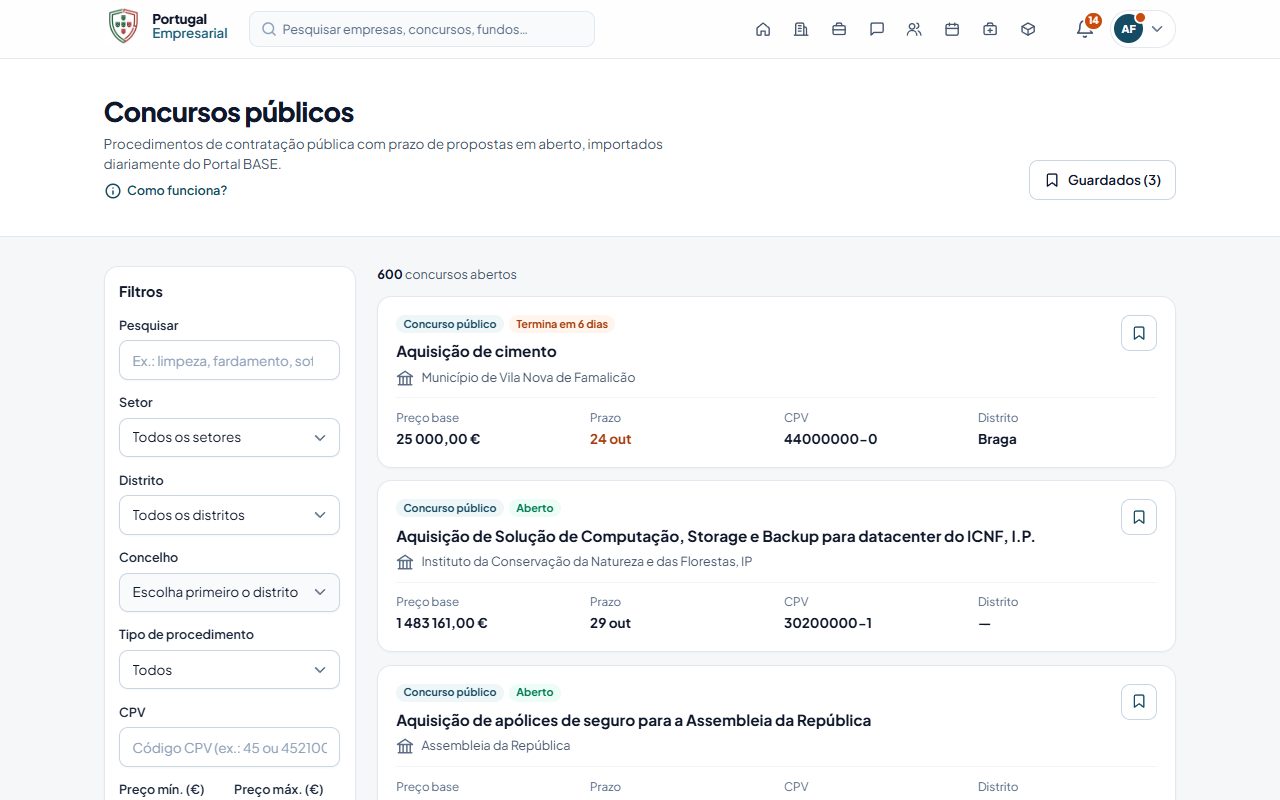Click Instituto da Conservação da Natureza entity
Screen dimensions: 1280x800
(587, 562)
